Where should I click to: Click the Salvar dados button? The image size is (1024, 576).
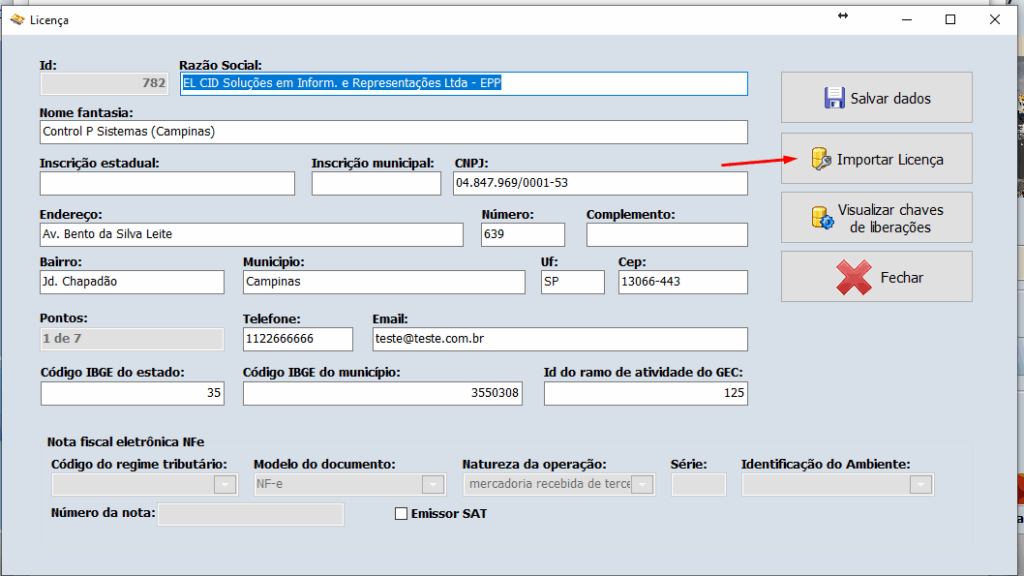(876, 96)
